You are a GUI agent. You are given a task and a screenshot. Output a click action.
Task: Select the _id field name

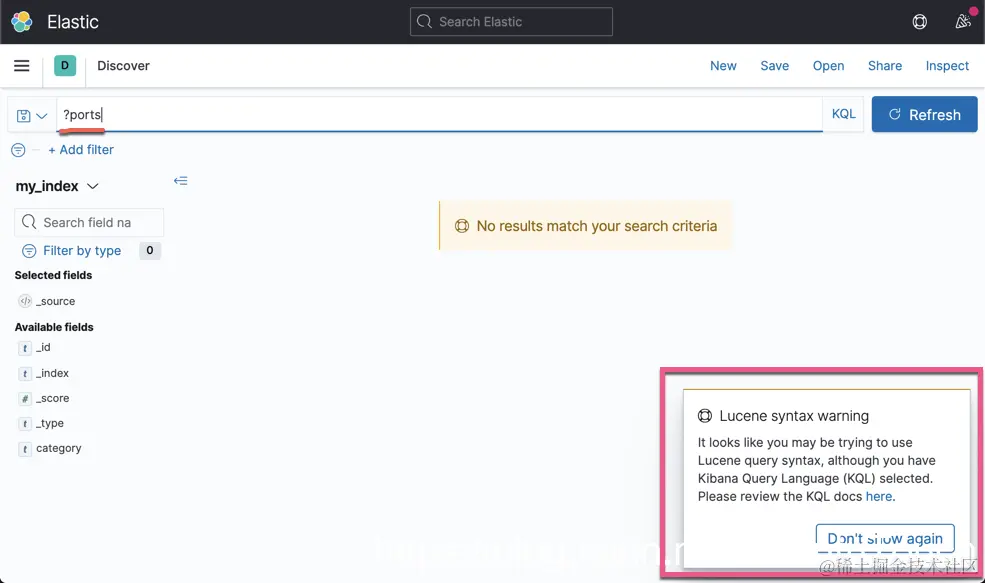[43, 347]
